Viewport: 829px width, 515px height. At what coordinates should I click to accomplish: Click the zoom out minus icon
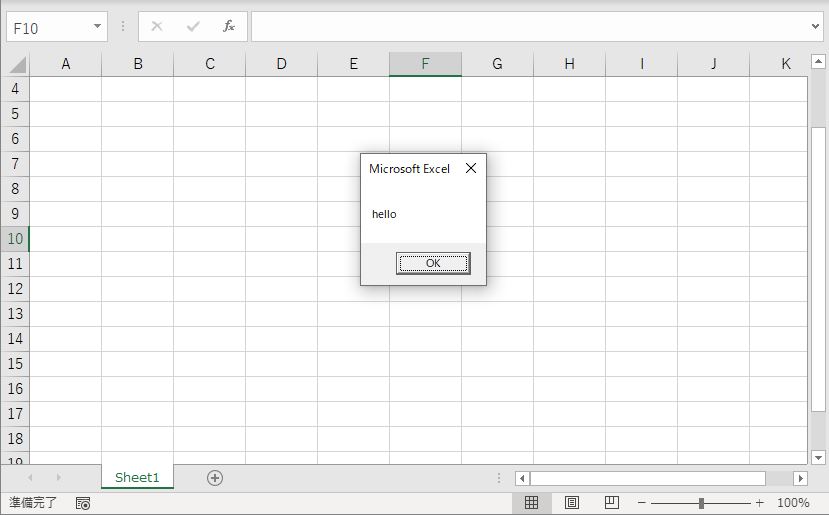pyautogui.click(x=642, y=503)
